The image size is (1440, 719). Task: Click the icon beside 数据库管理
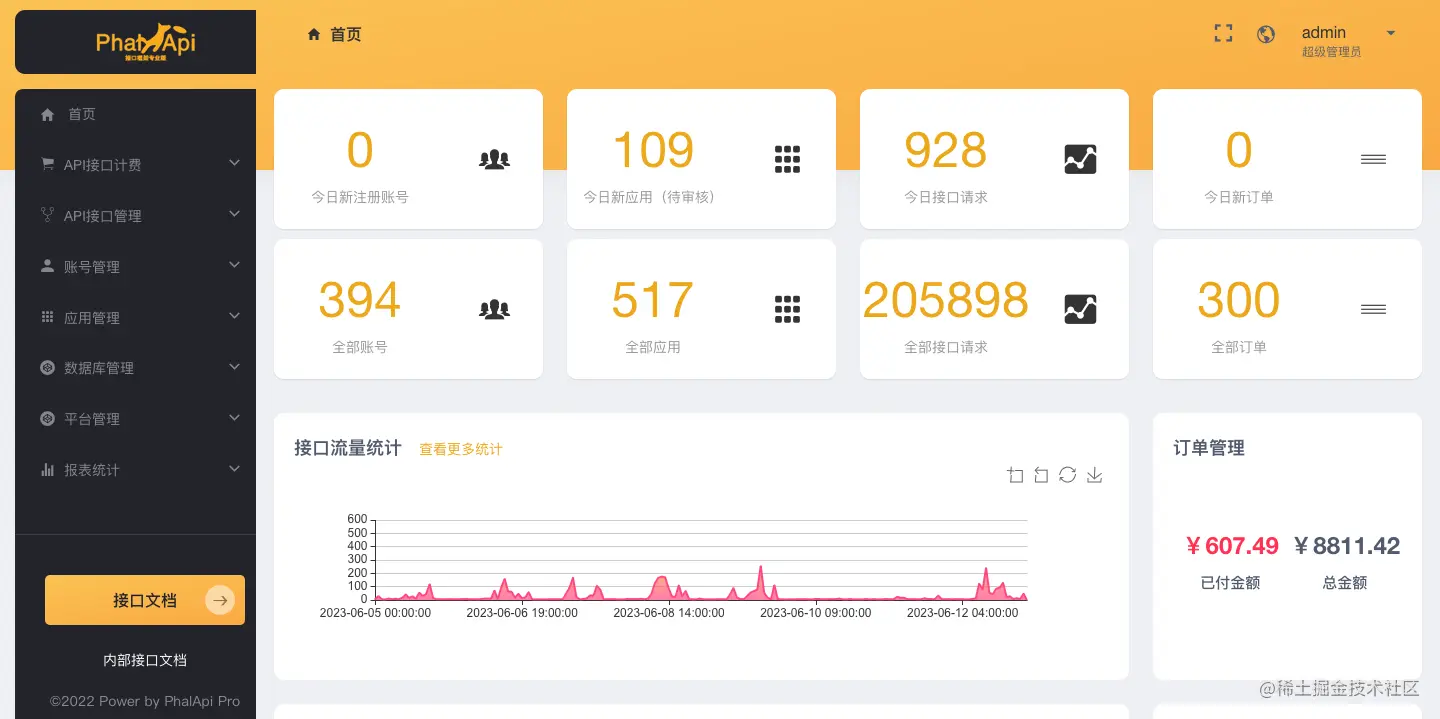pos(47,368)
